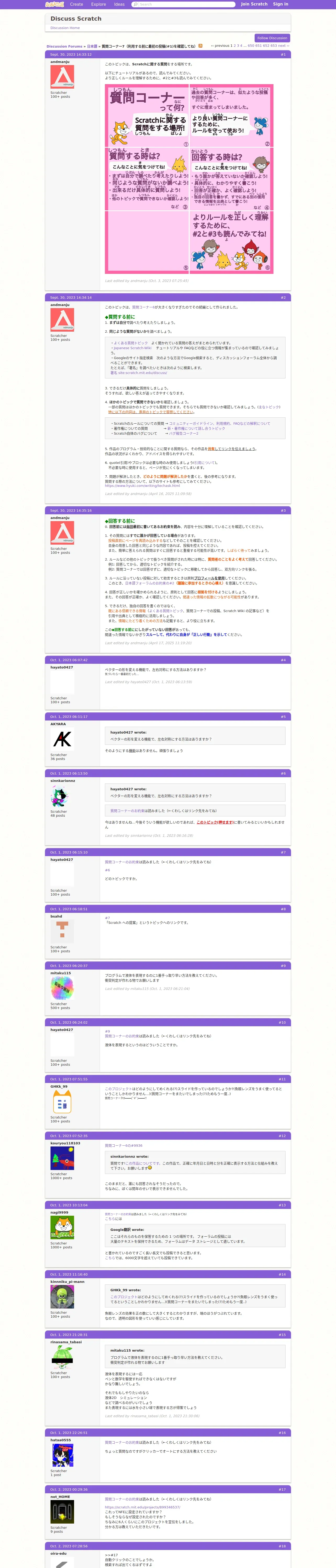Open the よくある質問トピック link
Viewport: 336px width, 1568px height.
pyautogui.click(x=131, y=343)
